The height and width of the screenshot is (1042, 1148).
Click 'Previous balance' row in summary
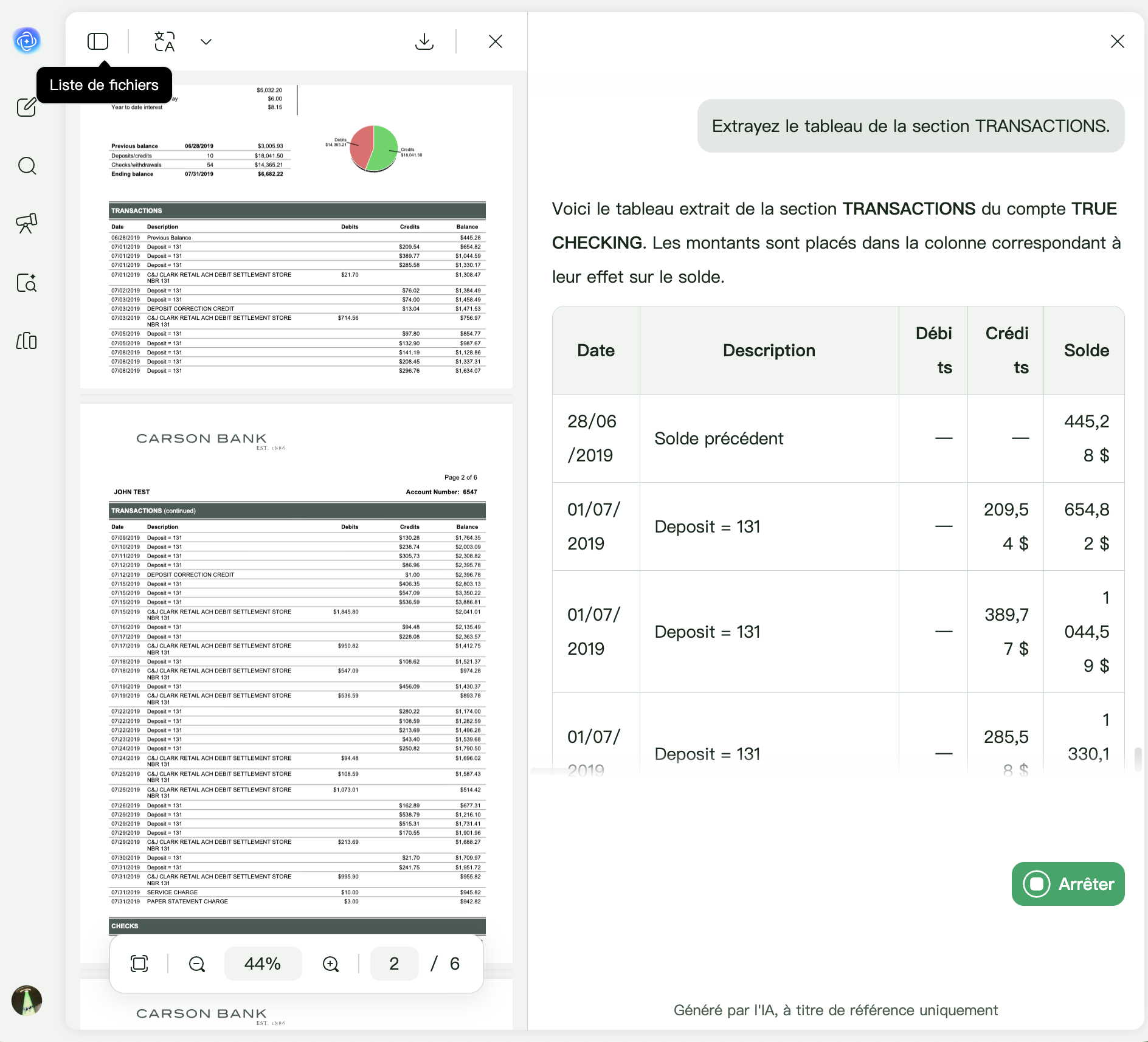click(x=201, y=146)
